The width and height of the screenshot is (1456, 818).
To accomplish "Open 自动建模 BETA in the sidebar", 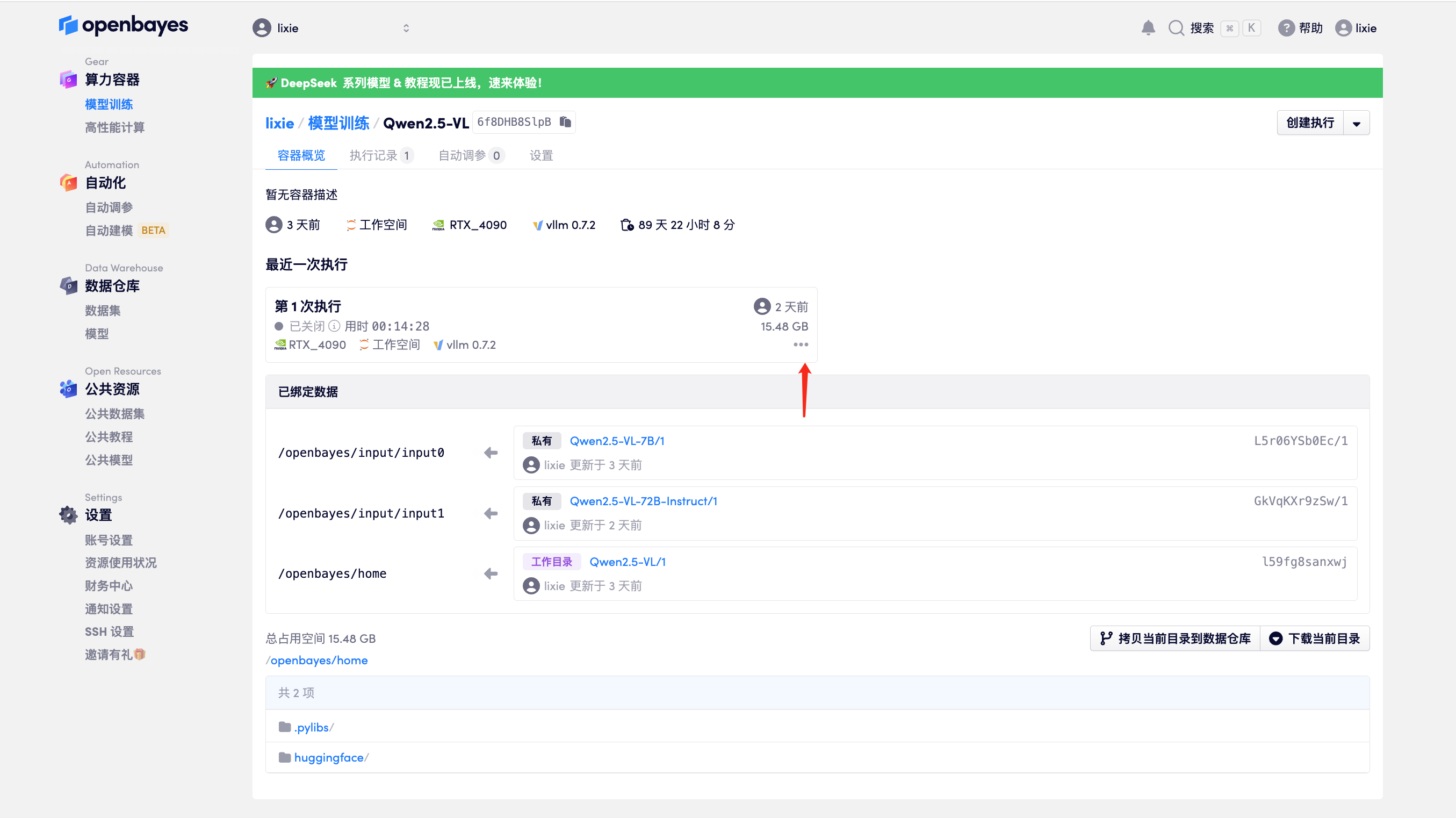I will [x=127, y=231].
